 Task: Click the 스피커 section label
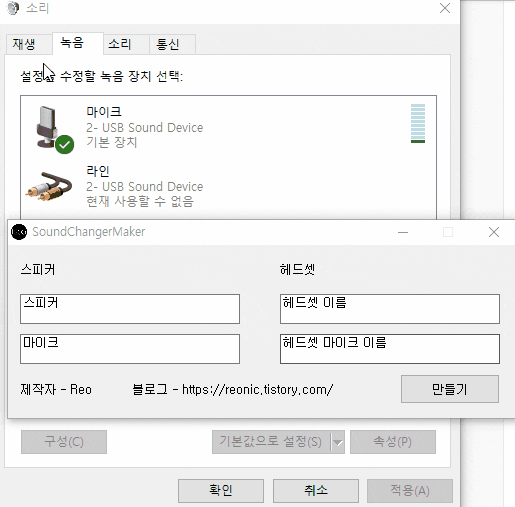(x=38, y=269)
